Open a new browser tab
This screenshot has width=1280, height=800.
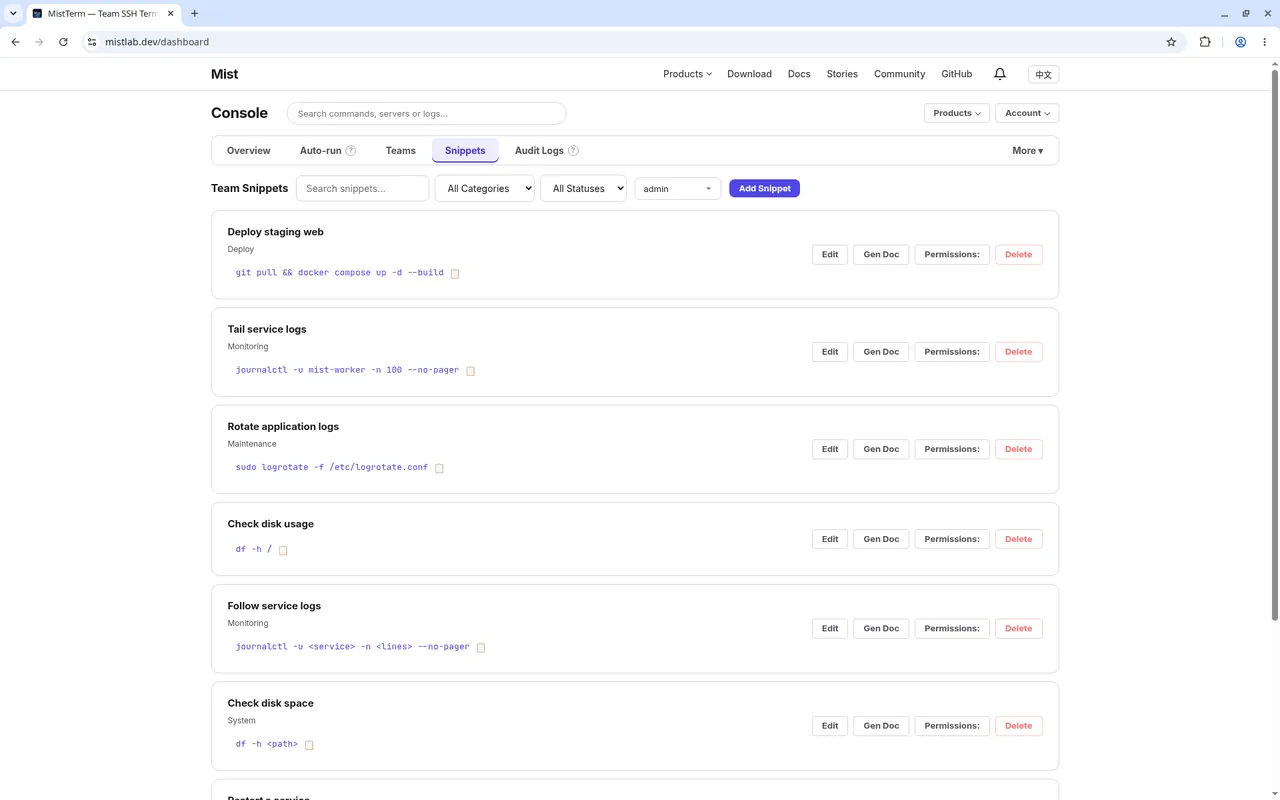click(194, 13)
